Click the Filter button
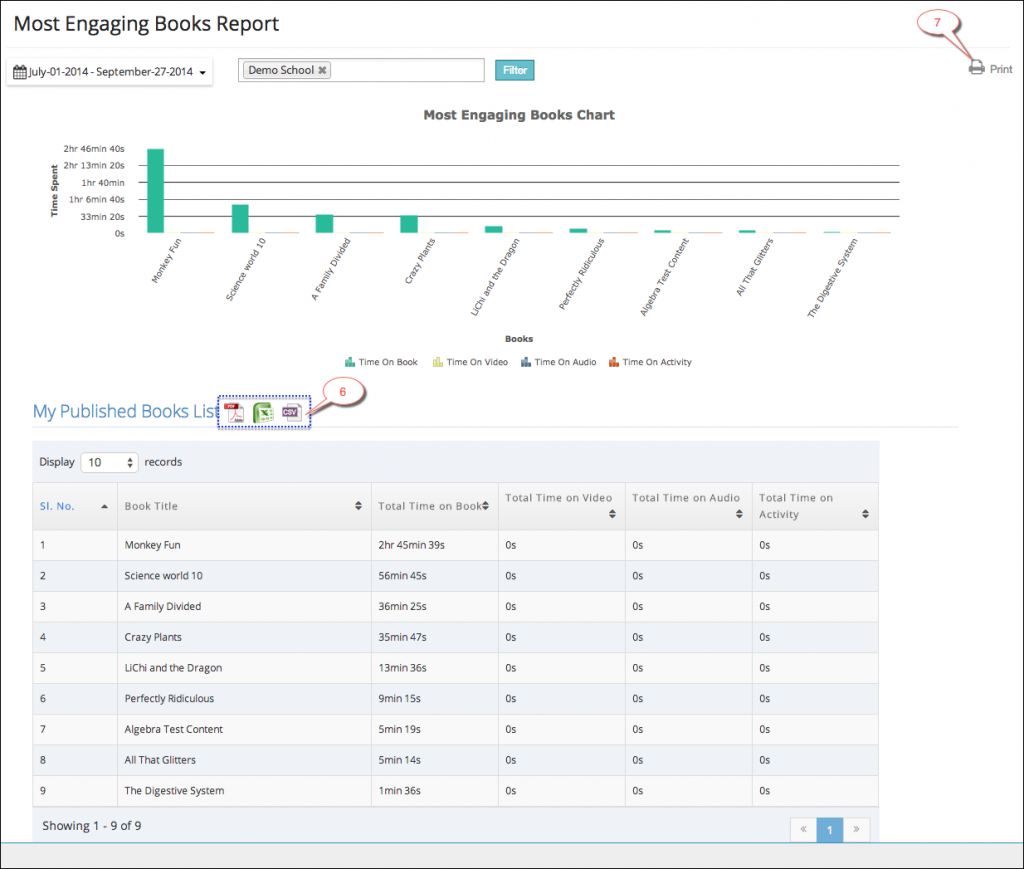The height and width of the screenshot is (869, 1024). click(515, 70)
